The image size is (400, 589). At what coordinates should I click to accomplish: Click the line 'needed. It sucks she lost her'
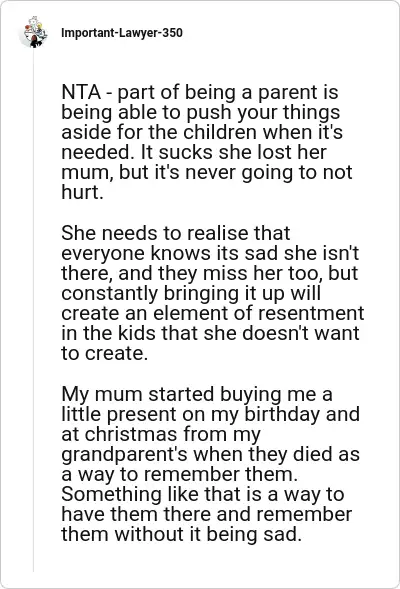click(194, 152)
